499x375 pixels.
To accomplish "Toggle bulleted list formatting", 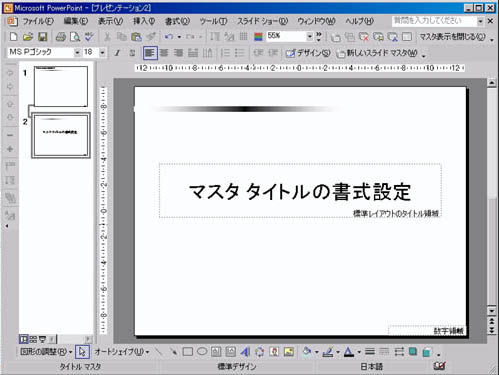I will [239, 53].
